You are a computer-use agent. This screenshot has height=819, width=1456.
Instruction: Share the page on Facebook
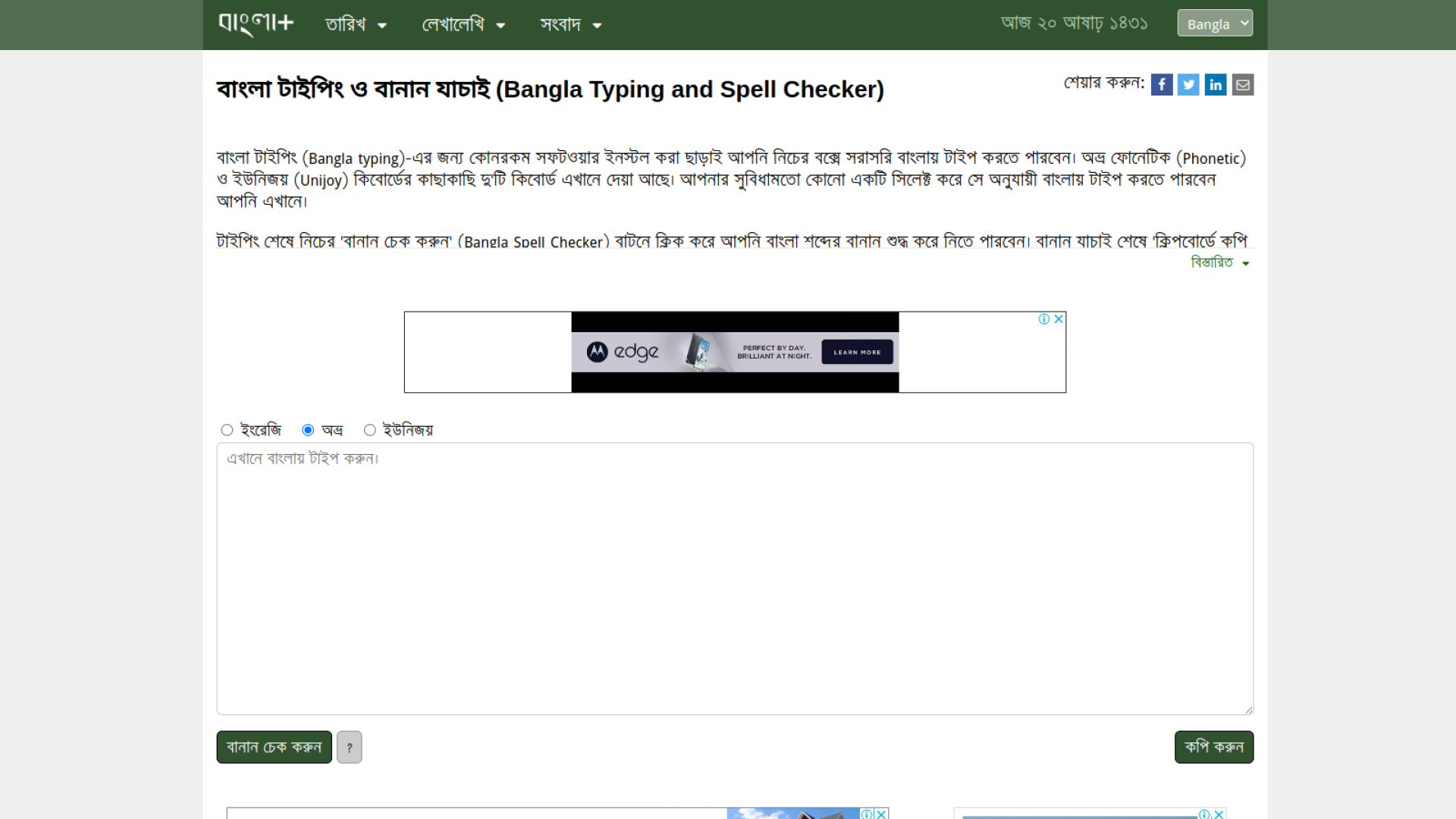[1161, 84]
